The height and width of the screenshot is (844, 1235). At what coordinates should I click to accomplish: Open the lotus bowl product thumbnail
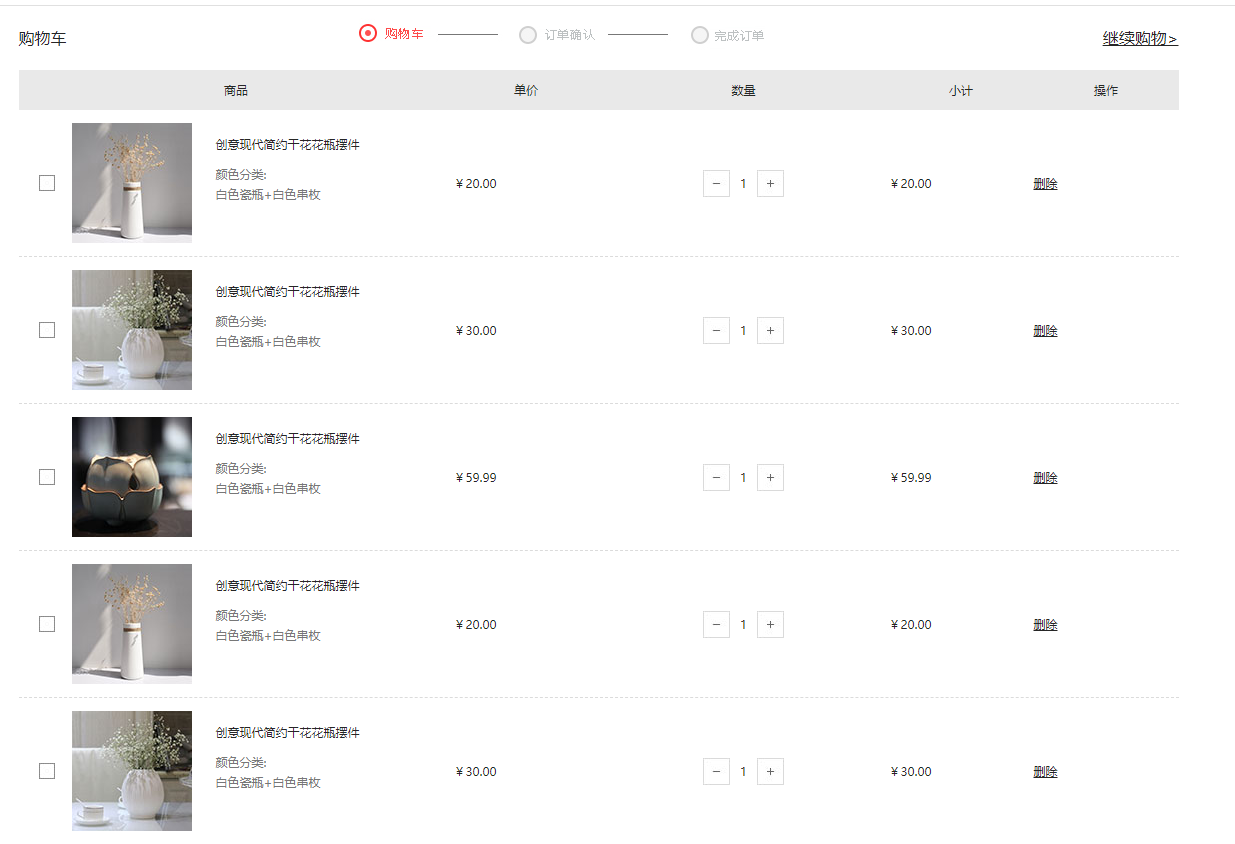click(132, 477)
